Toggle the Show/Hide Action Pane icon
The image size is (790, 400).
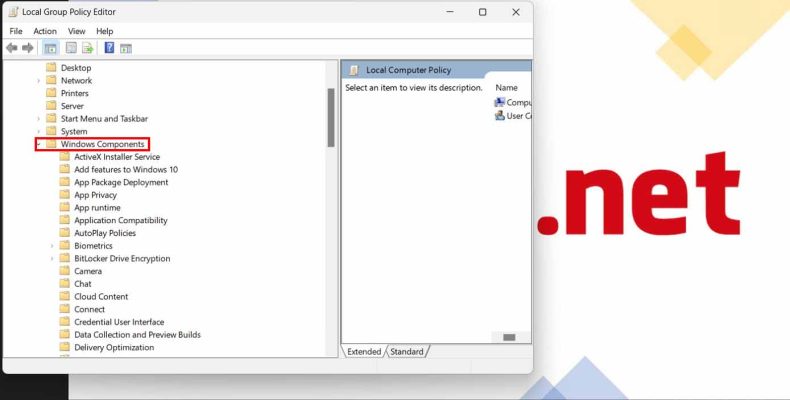125,48
